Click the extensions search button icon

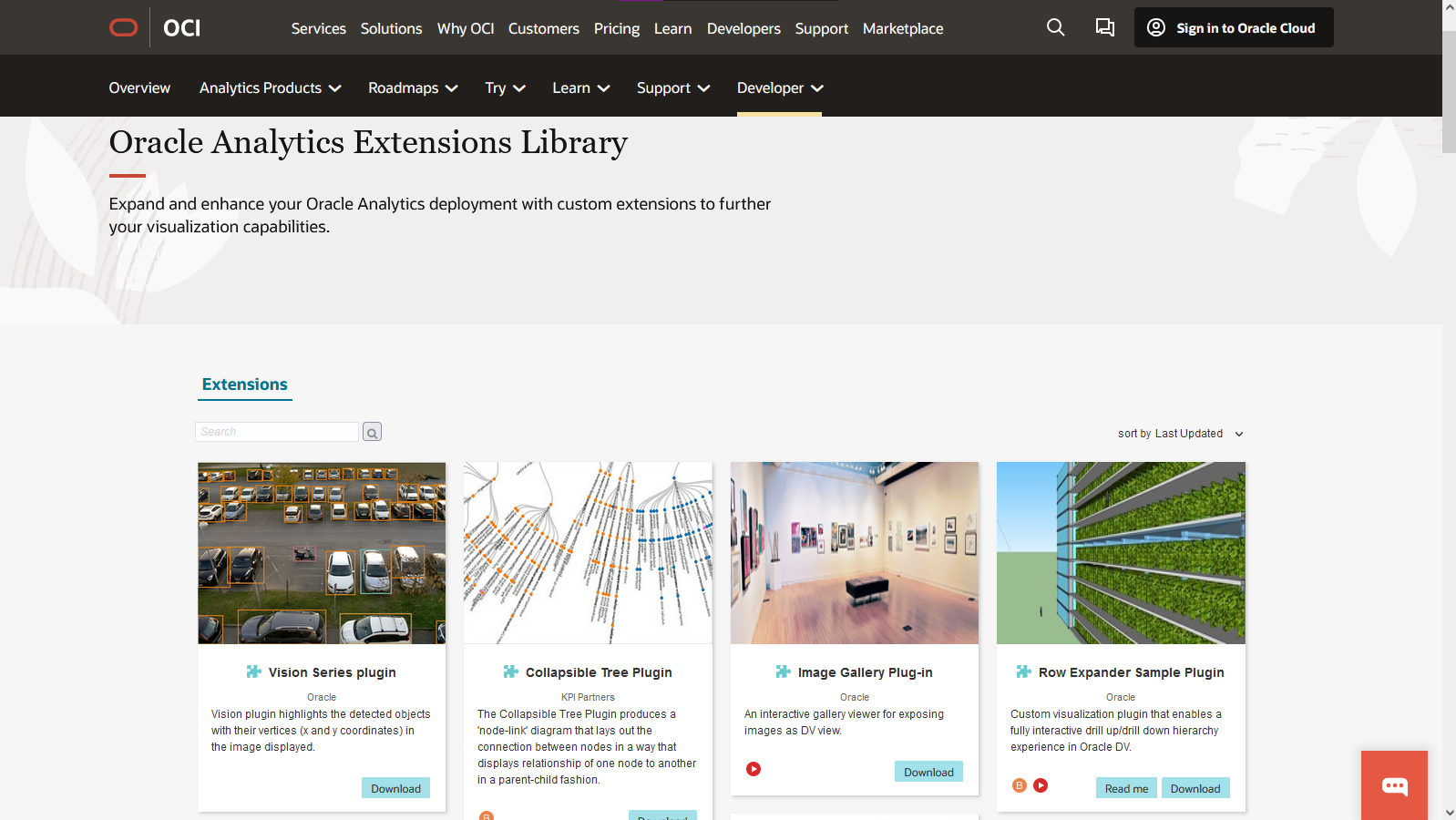372,432
